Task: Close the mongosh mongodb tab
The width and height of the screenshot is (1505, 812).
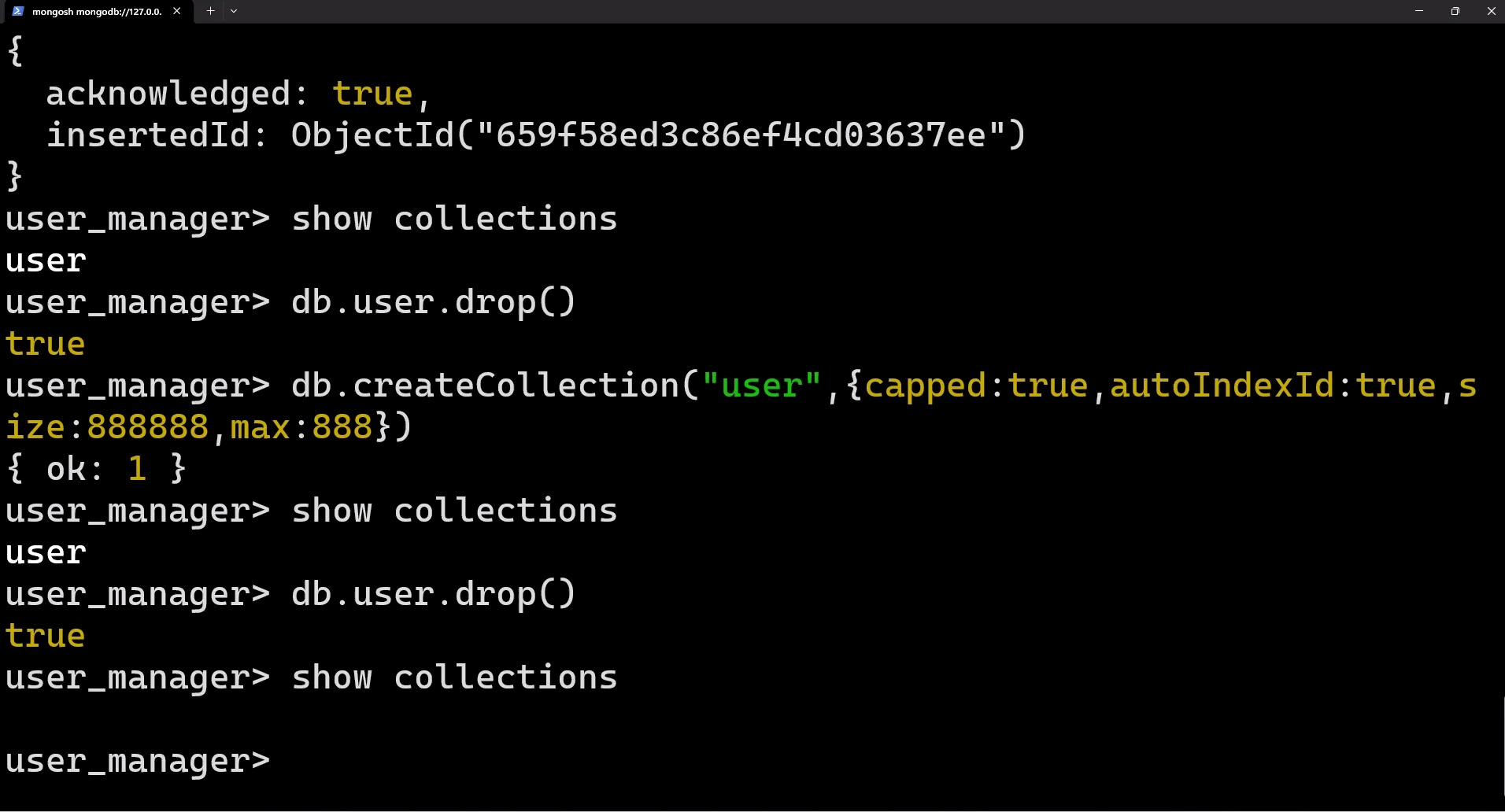Action: click(x=177, y=11)
